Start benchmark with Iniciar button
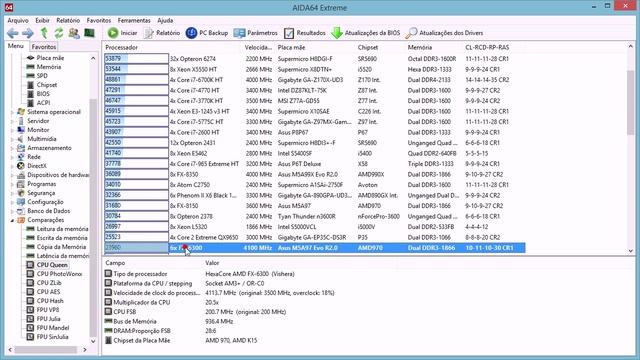Image resolution: width=640 pixels, height=360 pixels. pyautogui.click(x=122, y=33)
